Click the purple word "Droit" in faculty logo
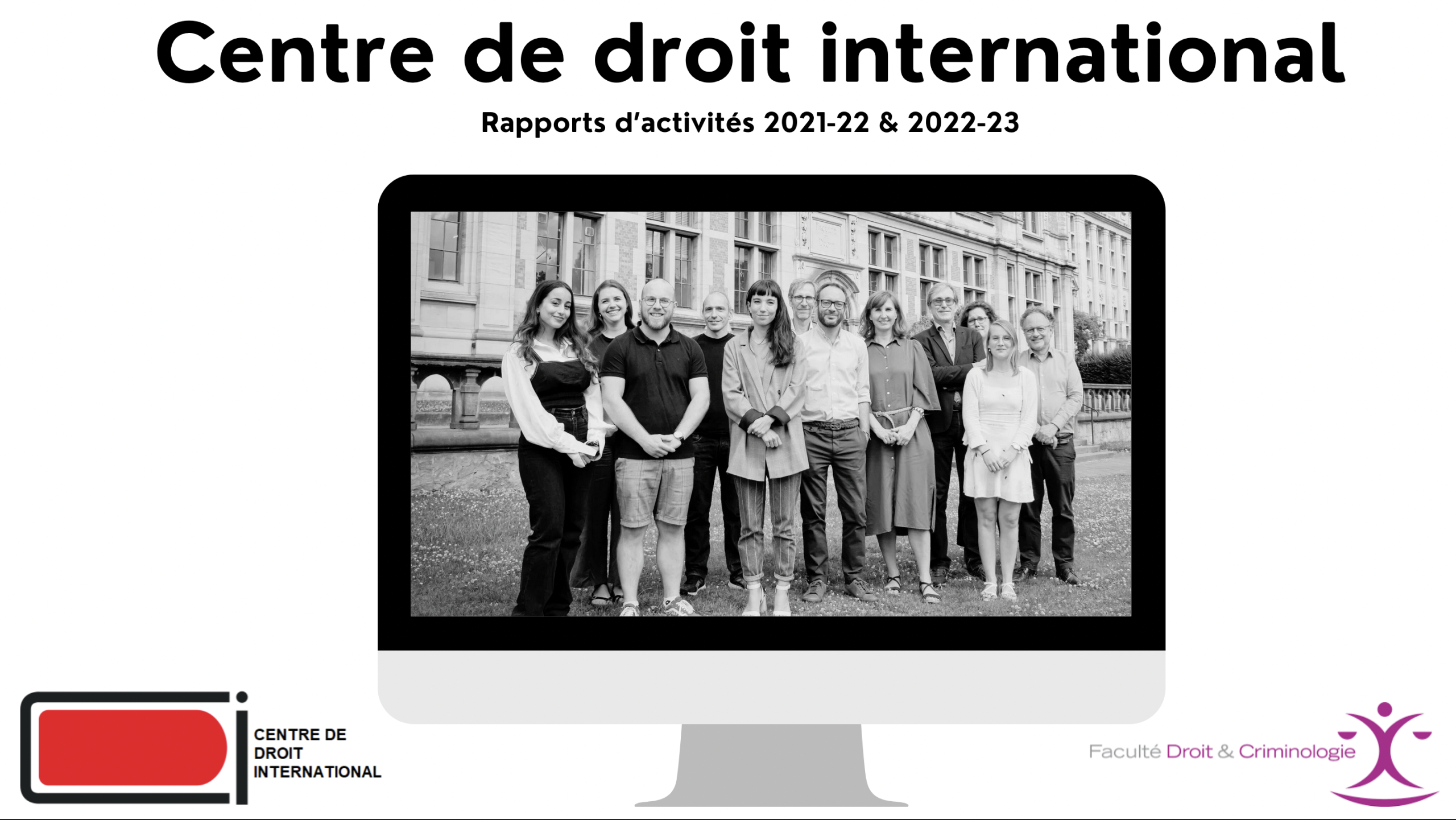Screen dimensions: 1456x820 coord(1189,752)
